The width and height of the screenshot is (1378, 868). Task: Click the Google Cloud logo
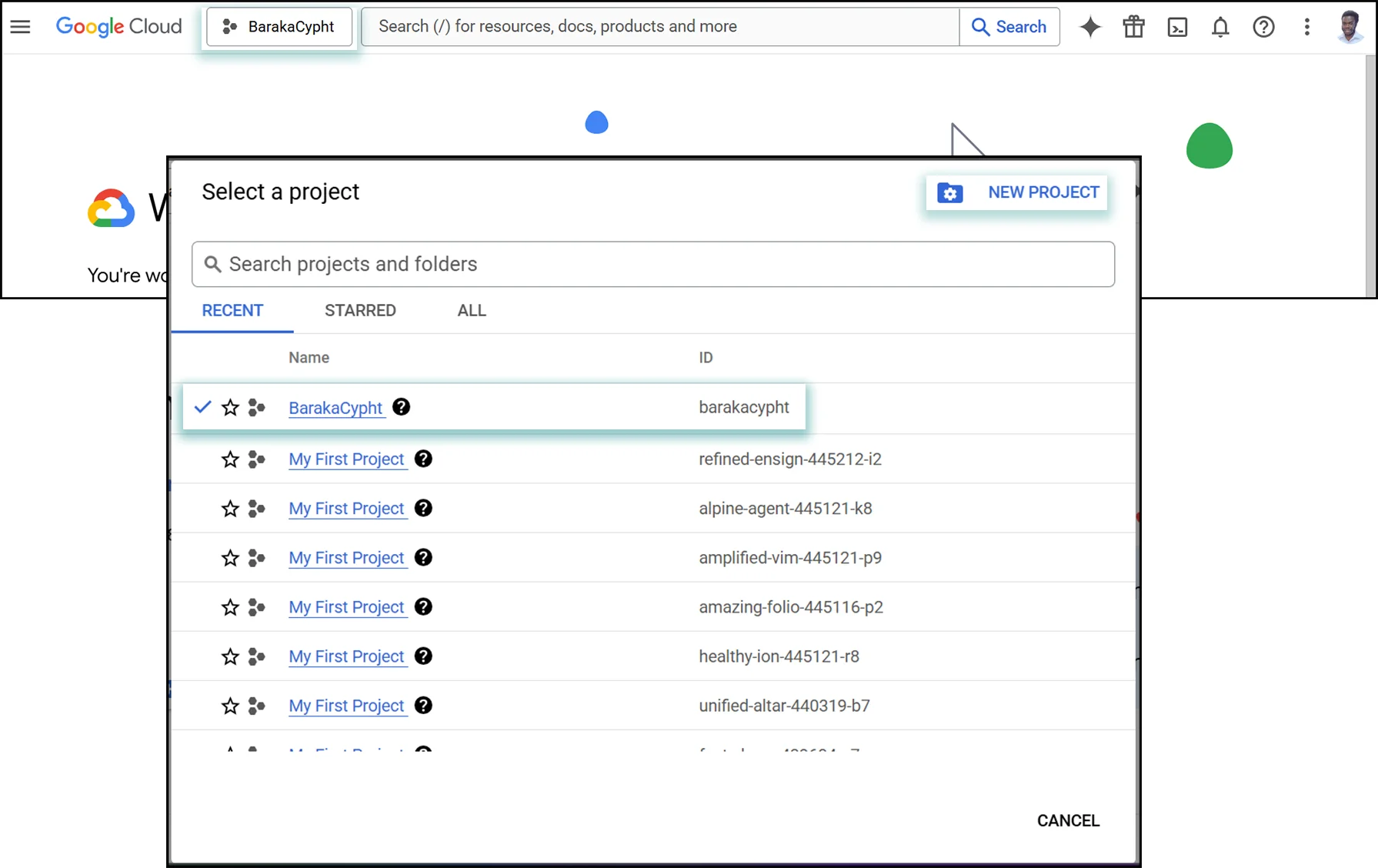tap(119, 26)
